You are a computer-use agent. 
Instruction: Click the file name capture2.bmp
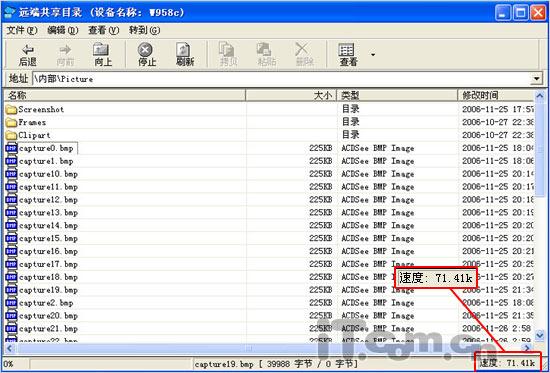(x=46, y=303)
